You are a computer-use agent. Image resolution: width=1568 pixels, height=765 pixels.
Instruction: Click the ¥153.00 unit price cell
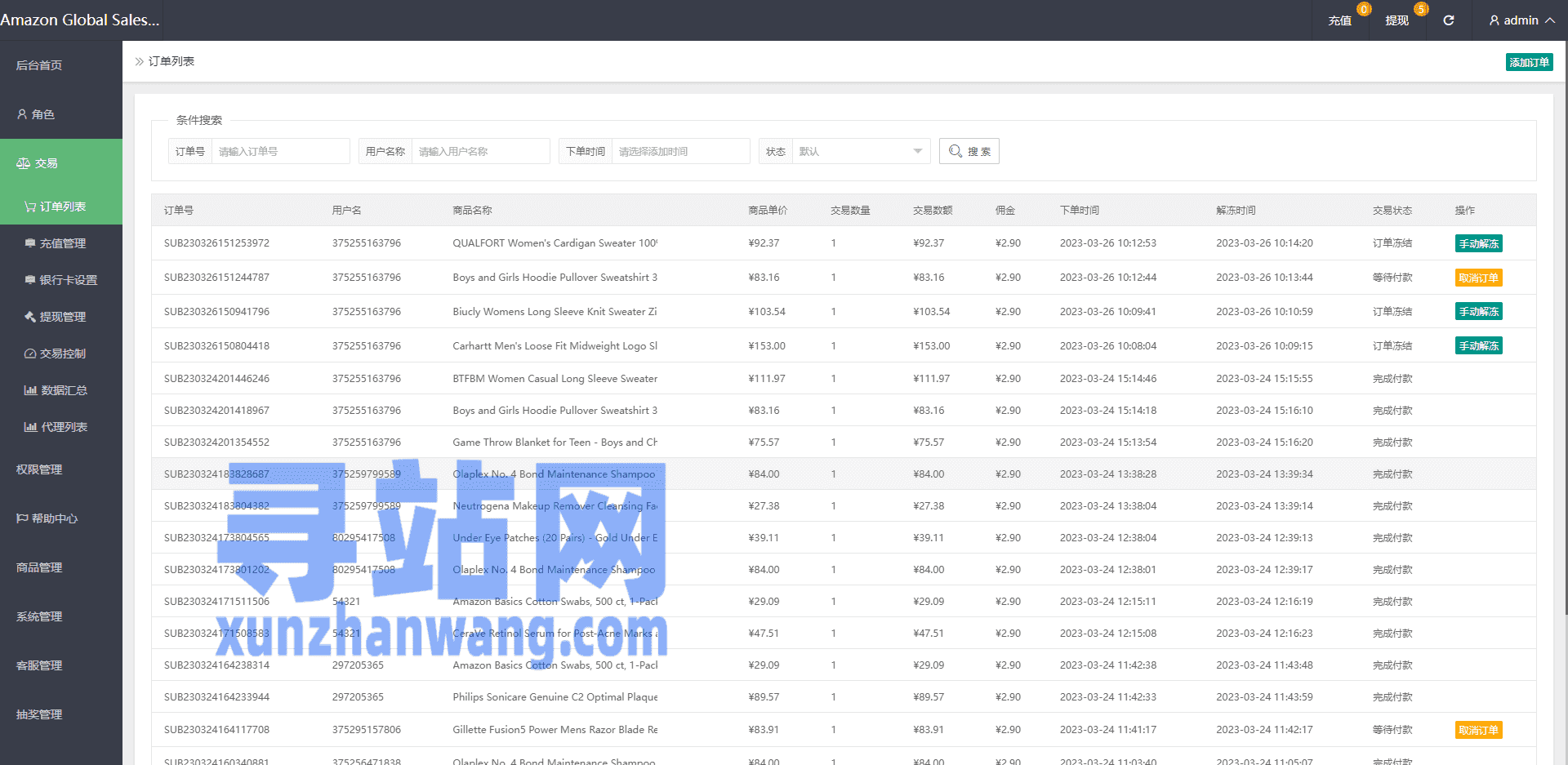click(767, 346)
